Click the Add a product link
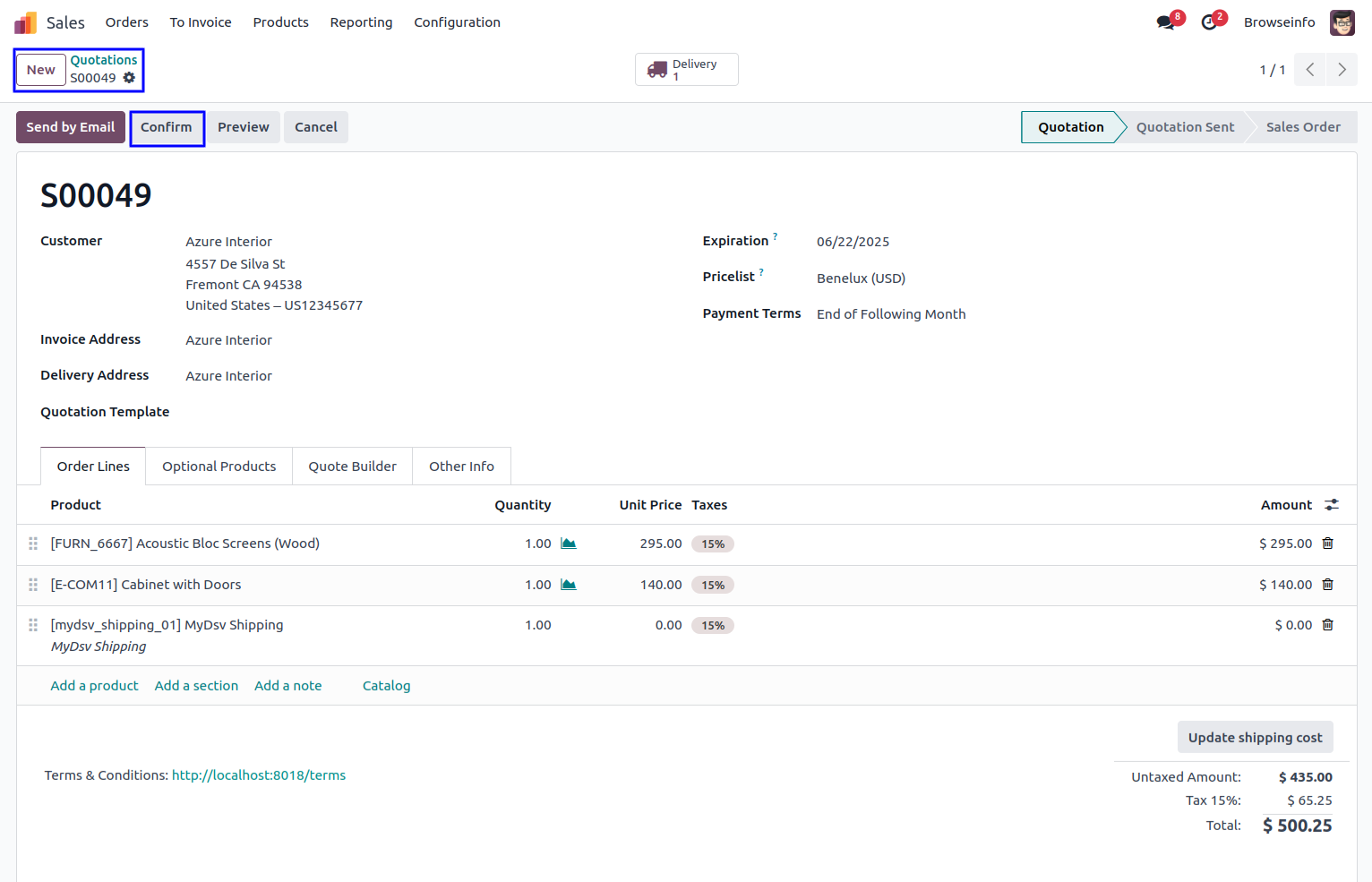1372x882 pixels. tap(94, 686)
